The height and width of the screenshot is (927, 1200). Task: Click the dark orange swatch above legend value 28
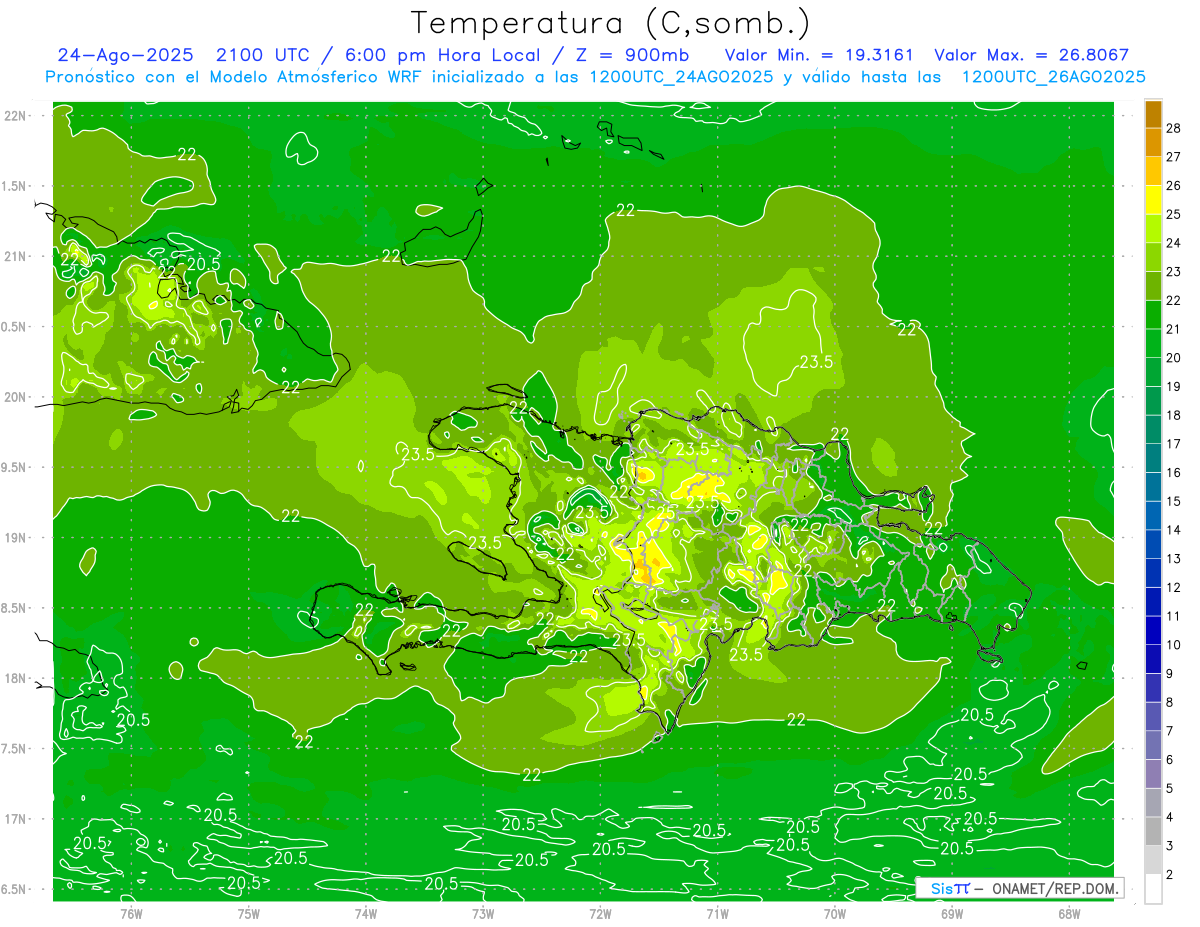1153,113
